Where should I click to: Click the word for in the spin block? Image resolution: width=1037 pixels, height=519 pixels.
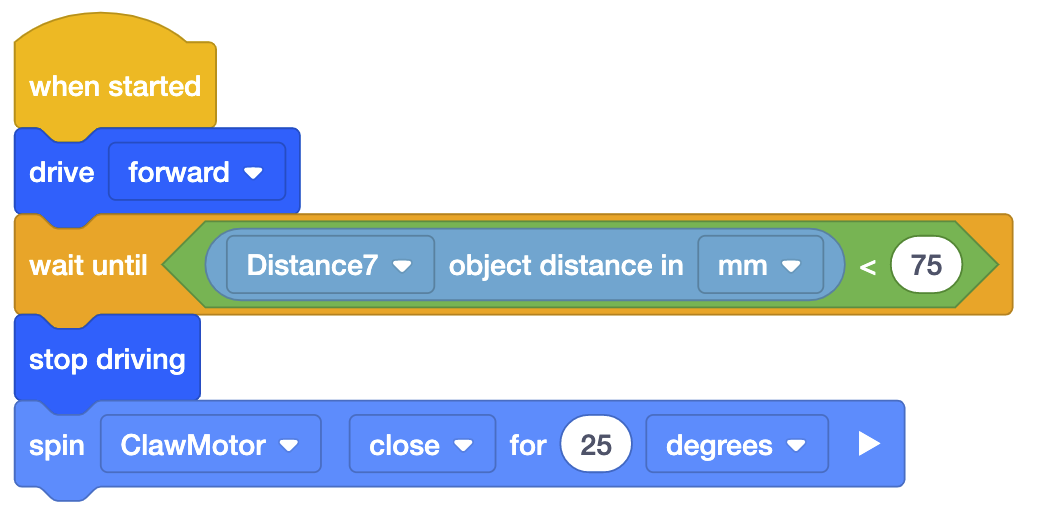(528, 444)
